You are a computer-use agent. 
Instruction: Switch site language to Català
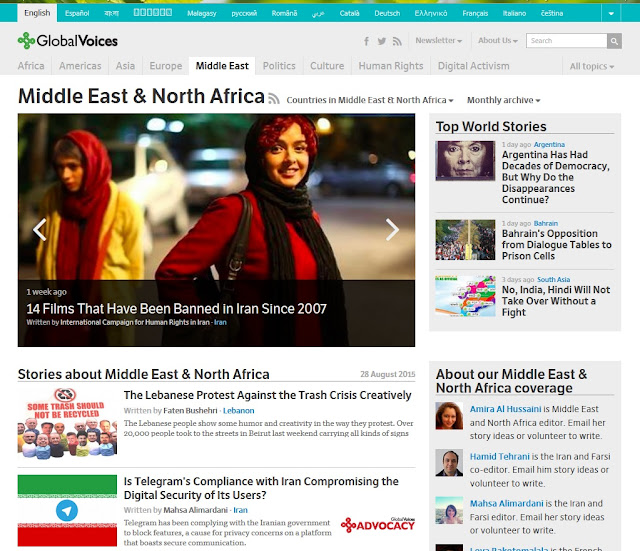tap(349, 13)
